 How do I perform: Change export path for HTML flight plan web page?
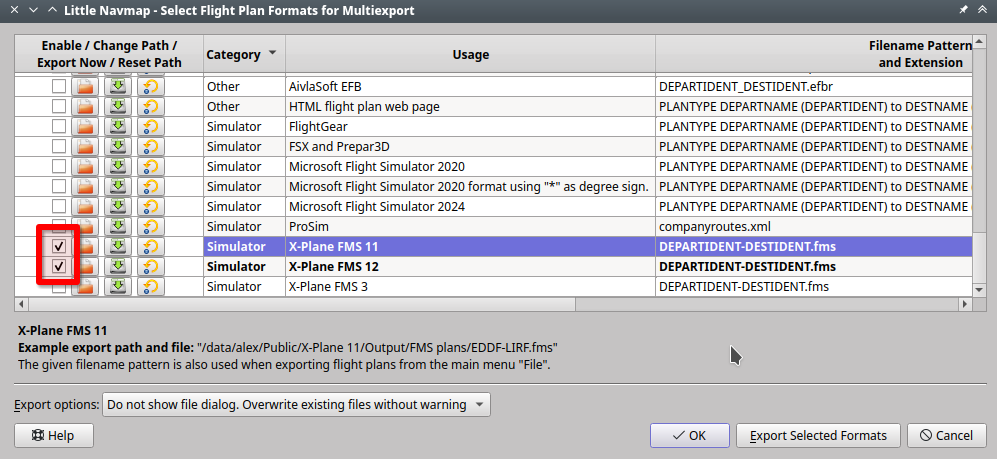(x=85, y=106)
